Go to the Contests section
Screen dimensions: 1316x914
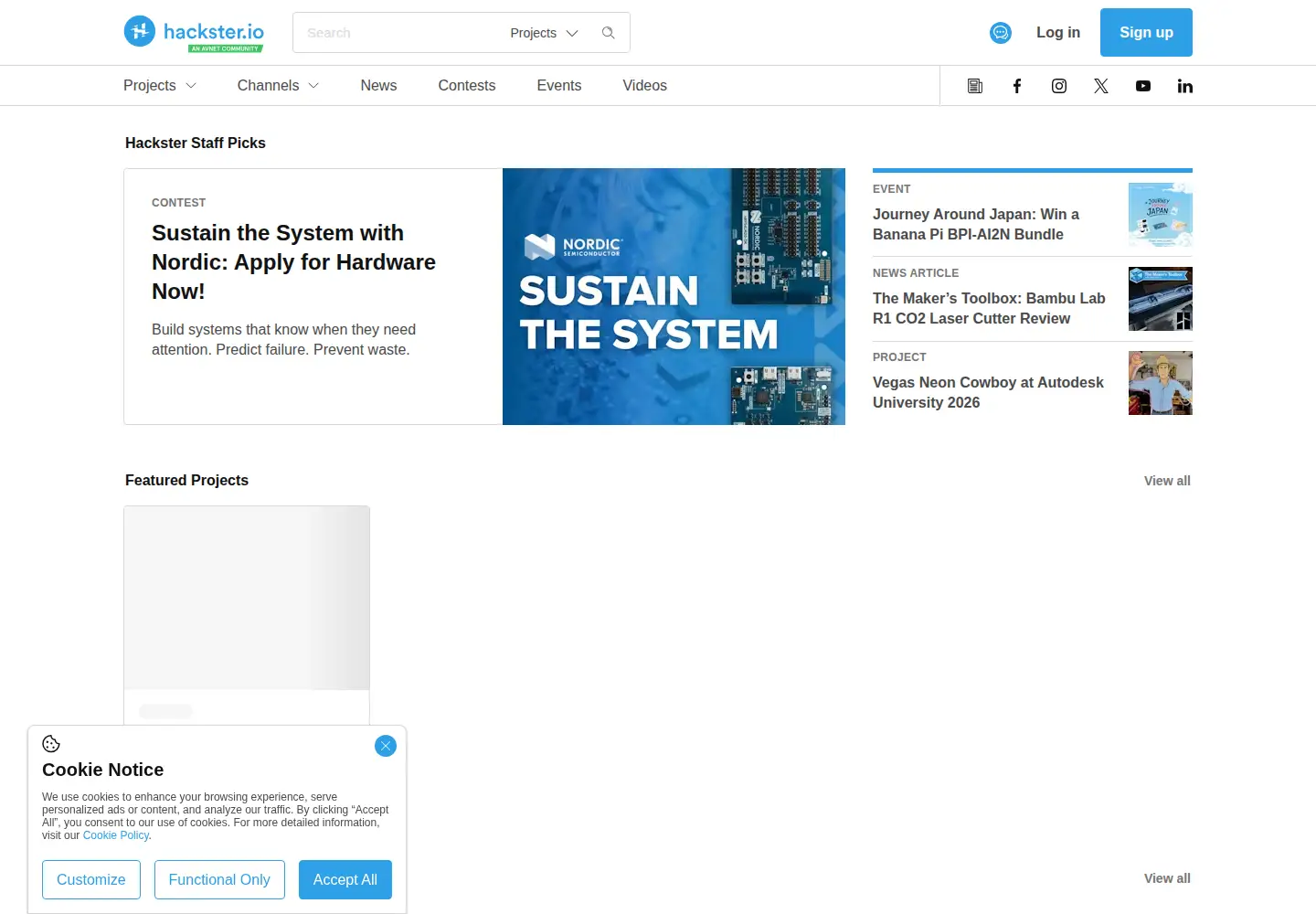467,85
